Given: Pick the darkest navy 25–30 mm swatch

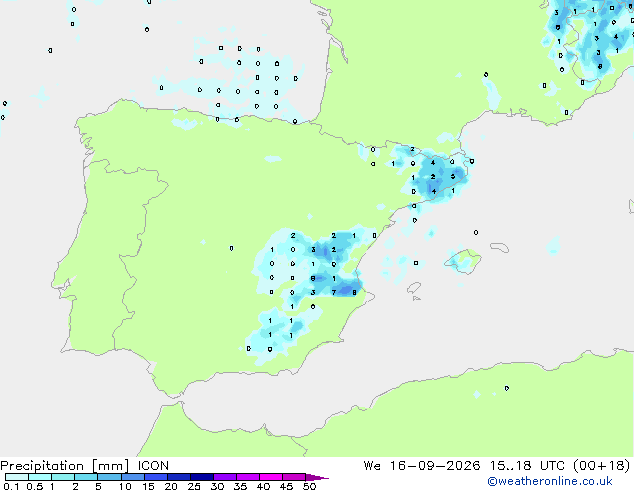Looking at the screenshot, I should 202,477.
